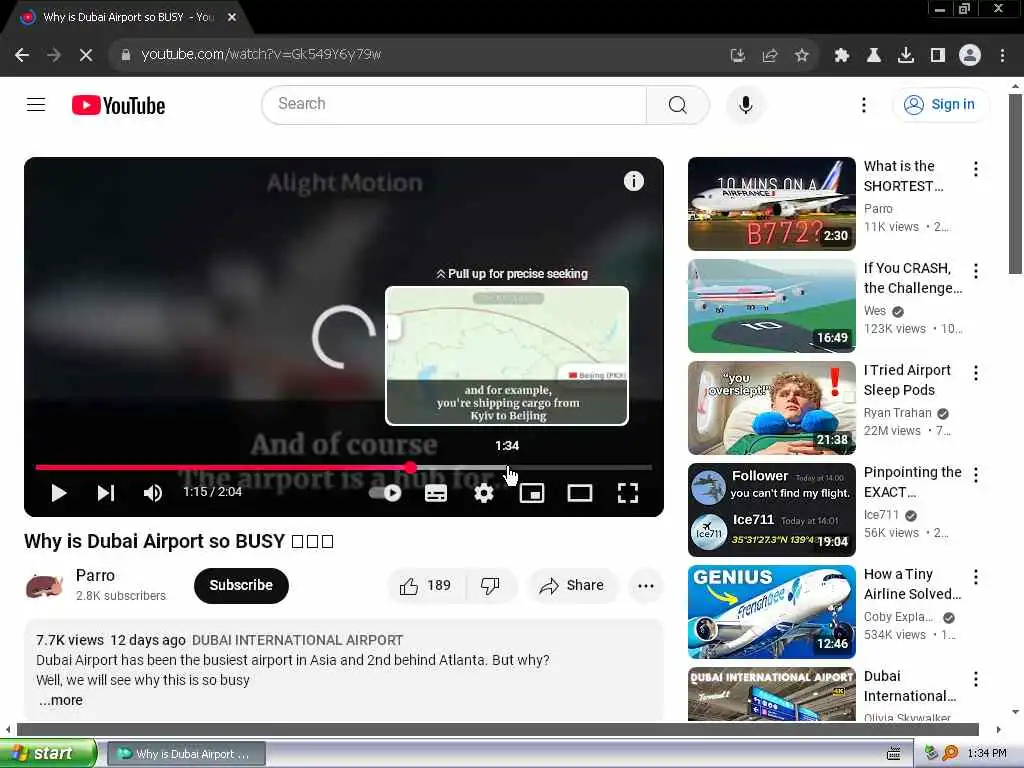The width and height of the screenshot is (1024, 768).
Task: Search with voice microphone button
Action: [x=745, y=104]
